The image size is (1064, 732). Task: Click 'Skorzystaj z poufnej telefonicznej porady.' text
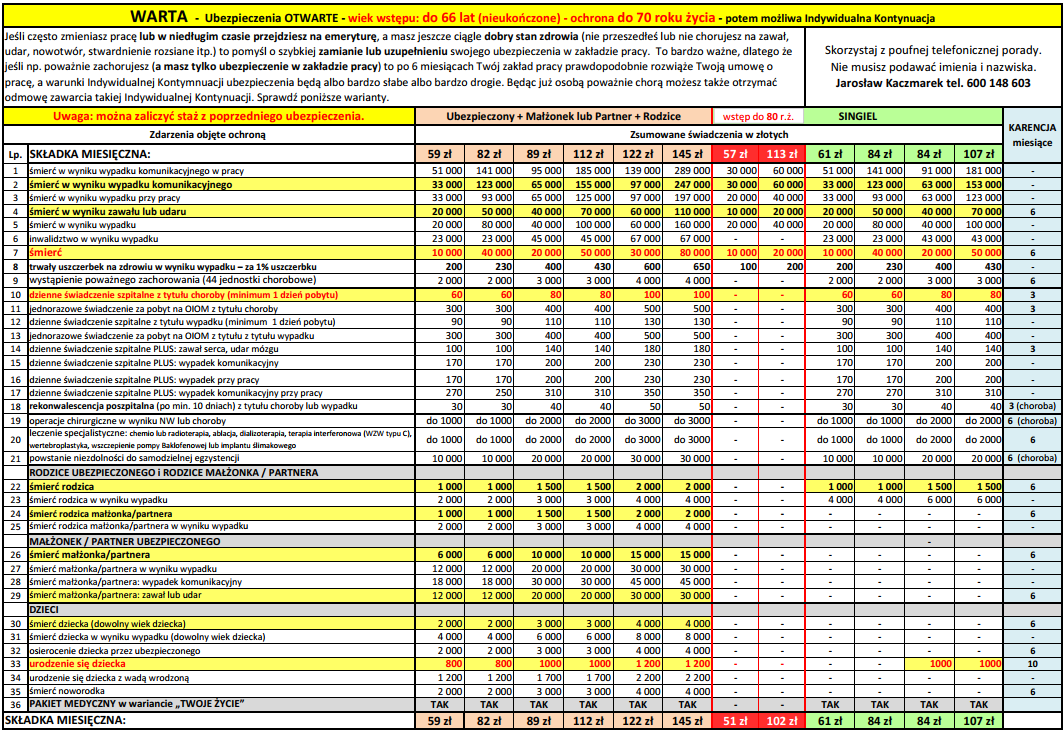pos(933,50)
